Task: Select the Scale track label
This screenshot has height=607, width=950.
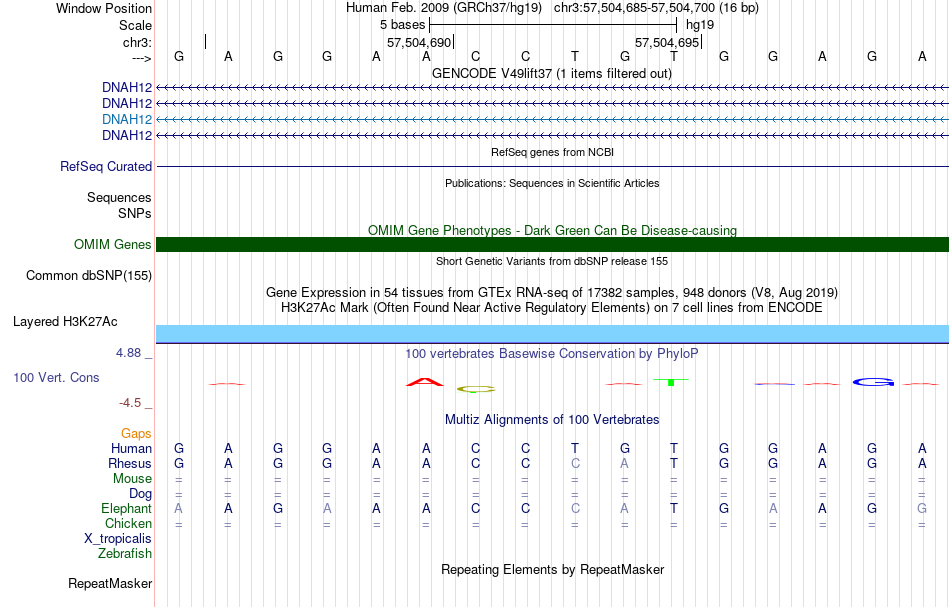Action: coord(135,25)
